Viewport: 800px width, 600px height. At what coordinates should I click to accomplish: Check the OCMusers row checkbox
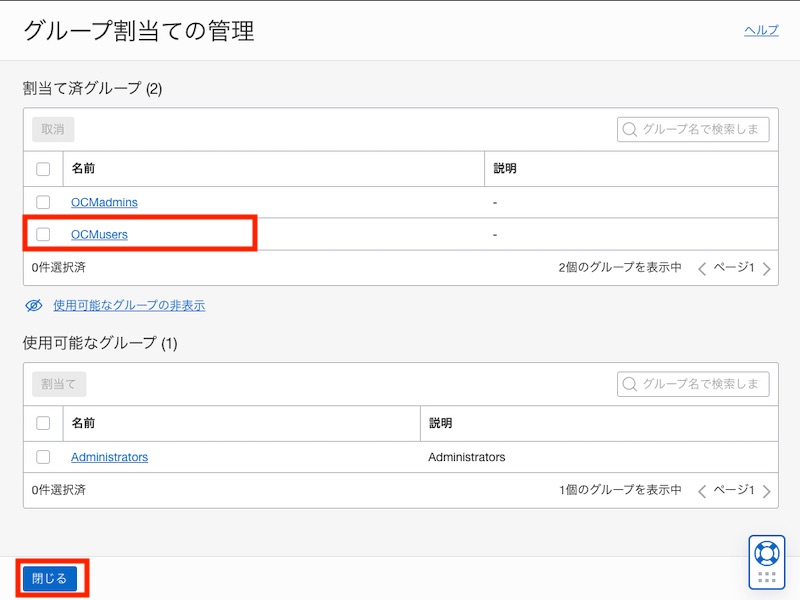pos(43,234)
